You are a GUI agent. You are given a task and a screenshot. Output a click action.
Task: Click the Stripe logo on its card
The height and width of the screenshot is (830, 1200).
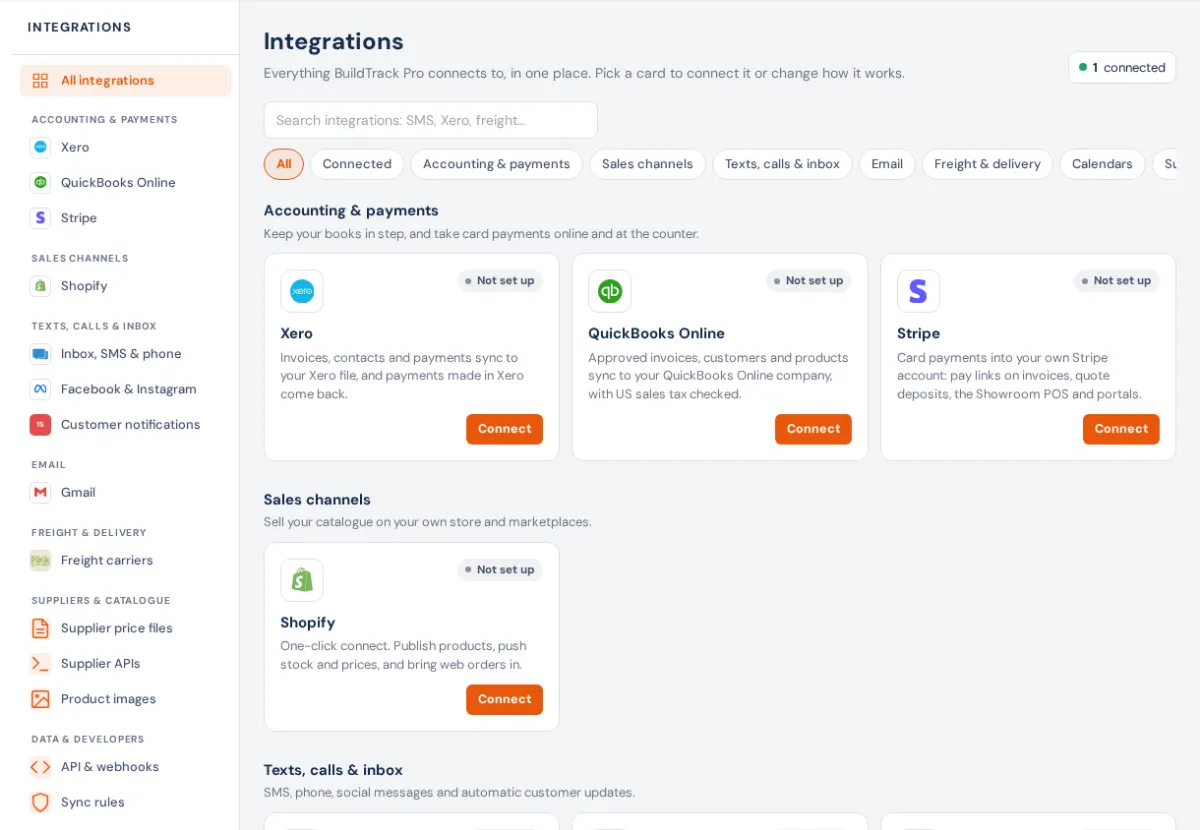tap(918, 291)
